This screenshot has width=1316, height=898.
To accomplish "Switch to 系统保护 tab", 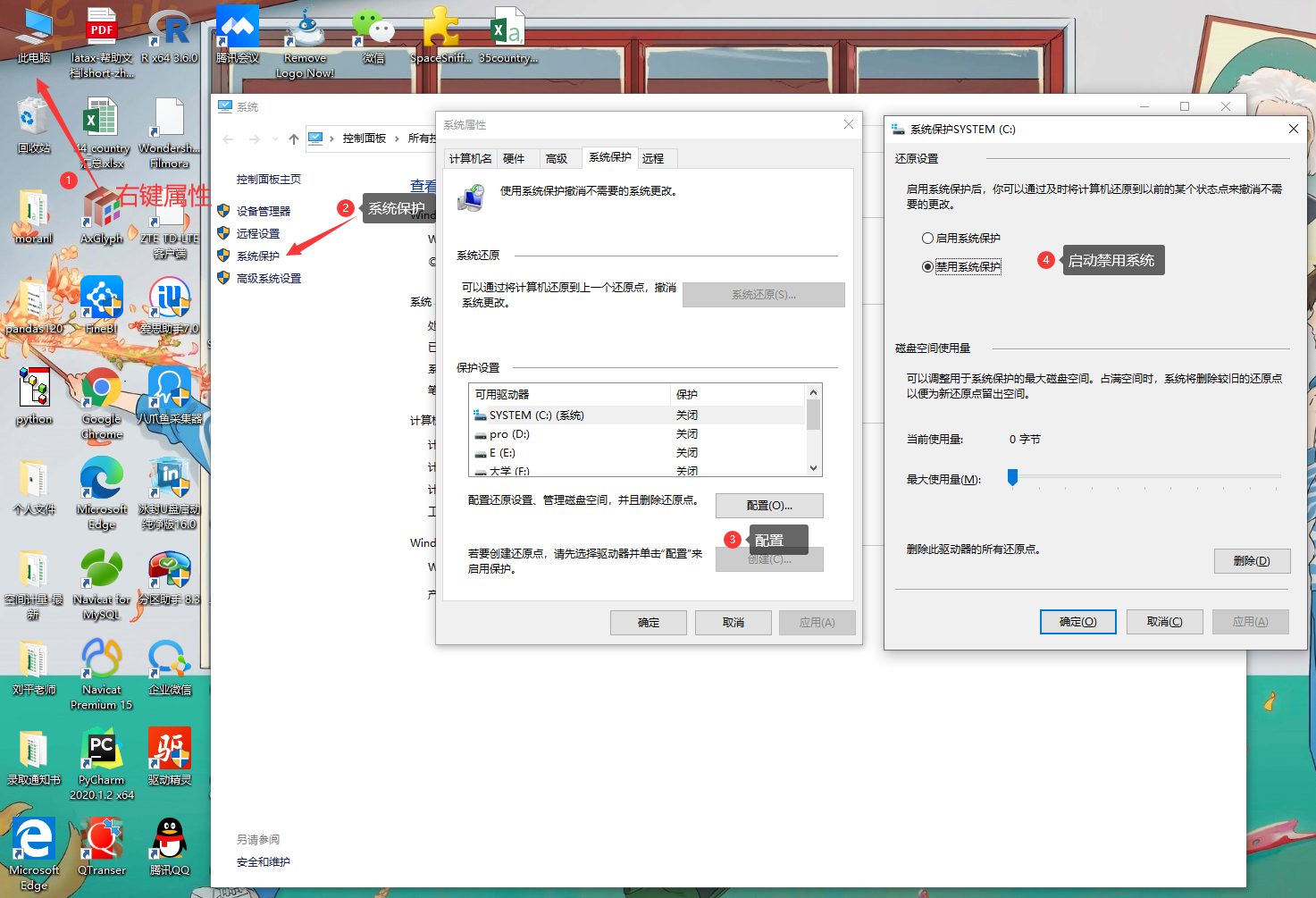I will tap(610, 157).
